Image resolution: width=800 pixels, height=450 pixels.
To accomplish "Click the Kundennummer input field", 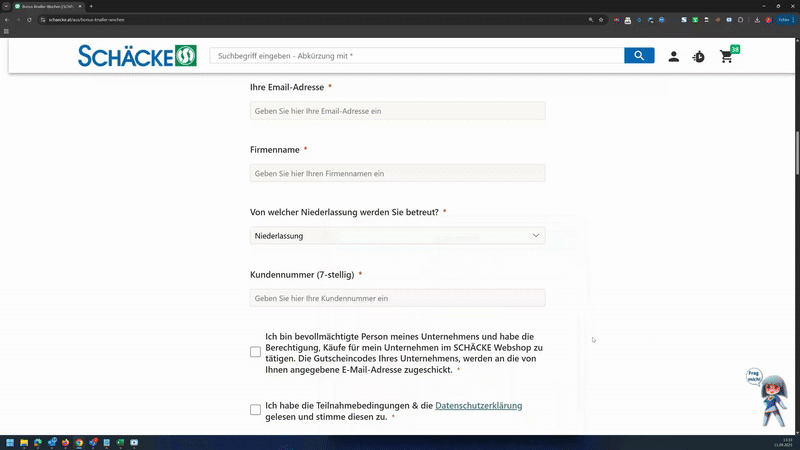I will [397, 298].
